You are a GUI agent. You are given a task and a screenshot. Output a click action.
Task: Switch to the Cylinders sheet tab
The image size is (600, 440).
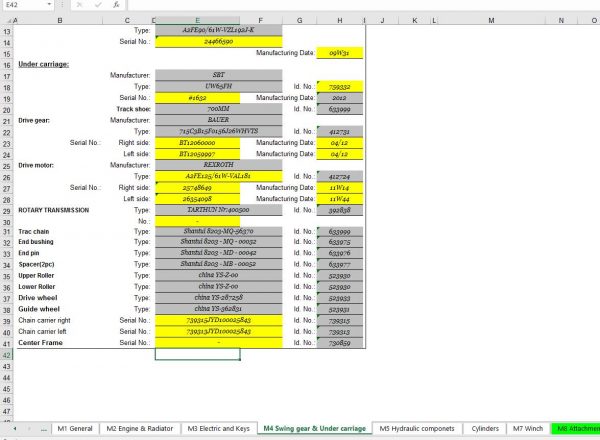click(x=485, y=429)
